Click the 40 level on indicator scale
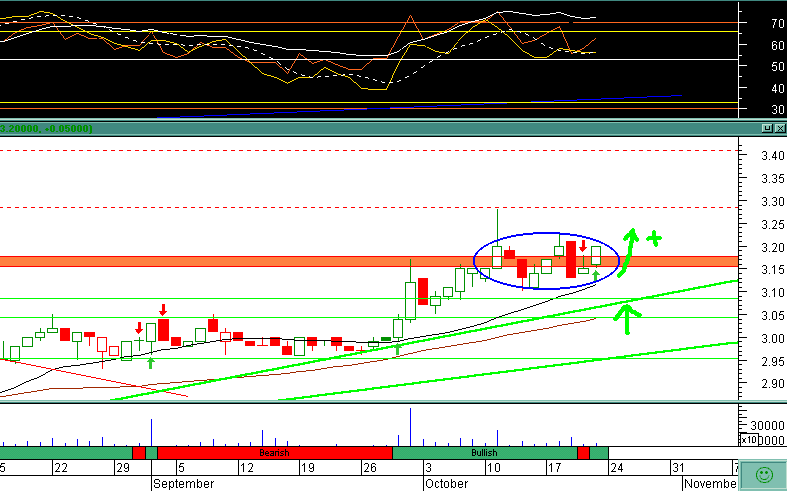 point(778,88)
